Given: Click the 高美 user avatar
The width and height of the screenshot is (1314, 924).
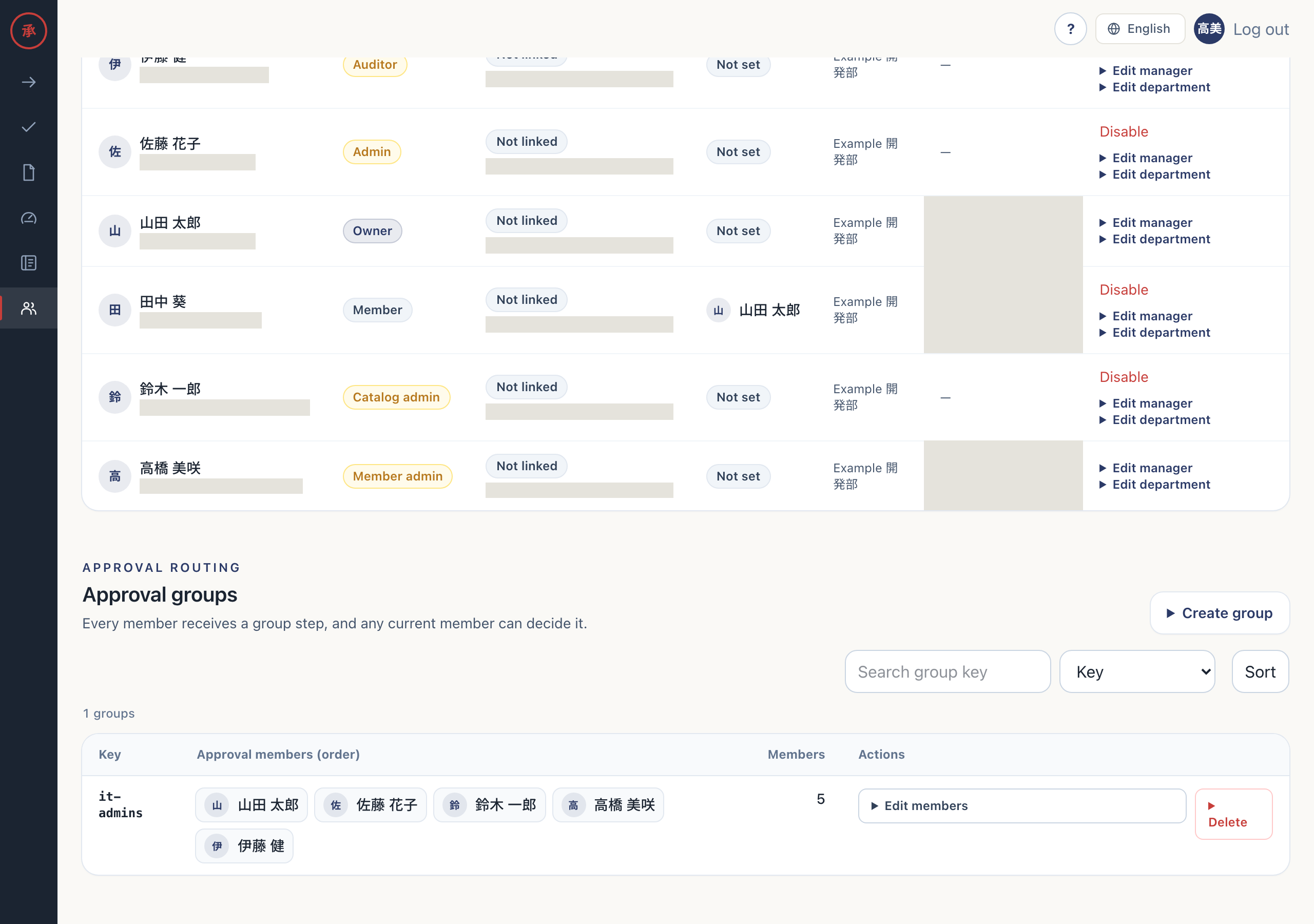Looking at the screenshot, I should click(x=1209, y=29).
